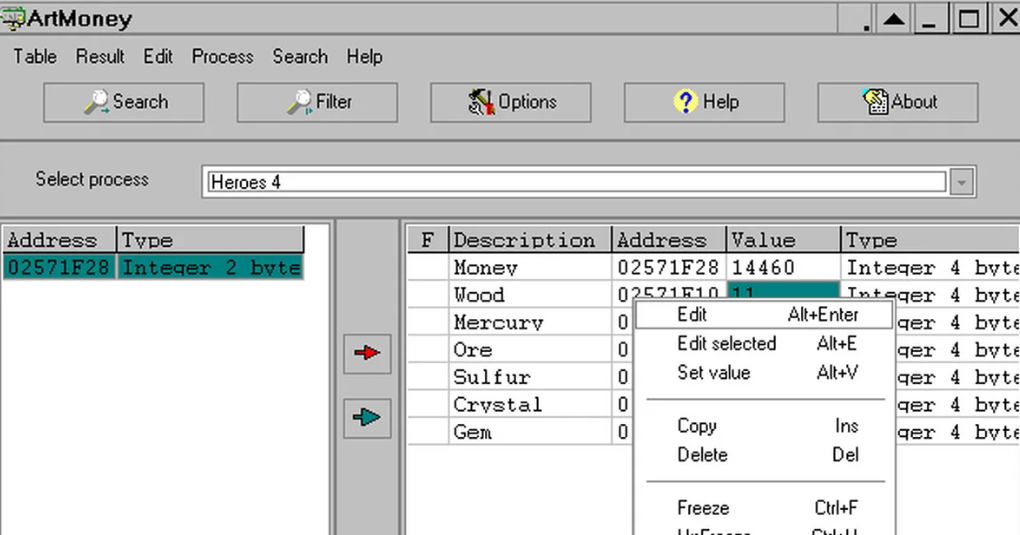Click the Heroes 4 process field
Viewport: 1020px width, 535px height.
(576, 182)
